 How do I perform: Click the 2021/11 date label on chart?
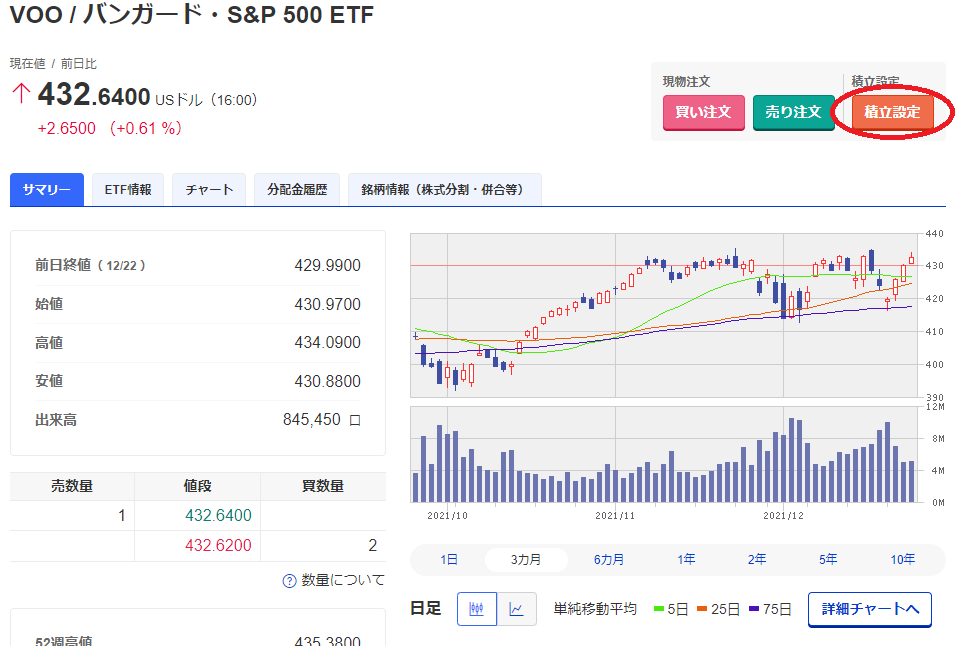click(x=615, y=516)
